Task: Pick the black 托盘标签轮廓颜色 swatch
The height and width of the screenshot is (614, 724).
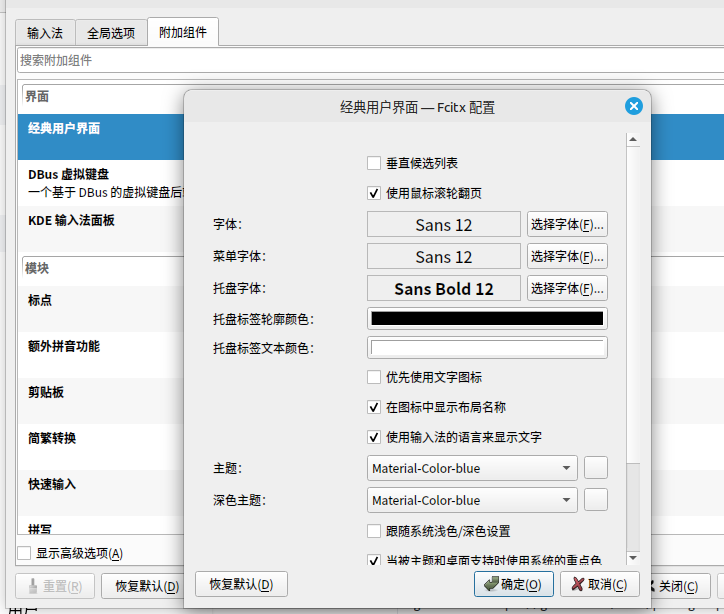Action: coord(487,319)
